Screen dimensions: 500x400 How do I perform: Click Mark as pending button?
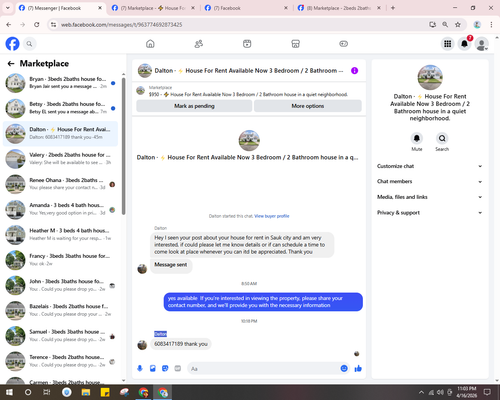pyautogui.click(x=194, y=106)
